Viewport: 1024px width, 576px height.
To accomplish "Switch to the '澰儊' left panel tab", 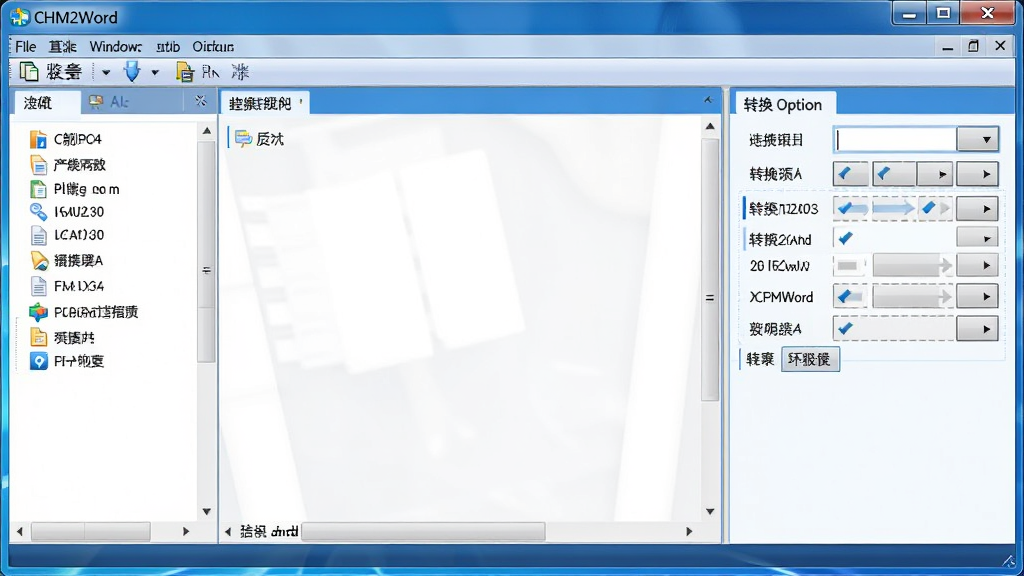I will pos(47,103).
